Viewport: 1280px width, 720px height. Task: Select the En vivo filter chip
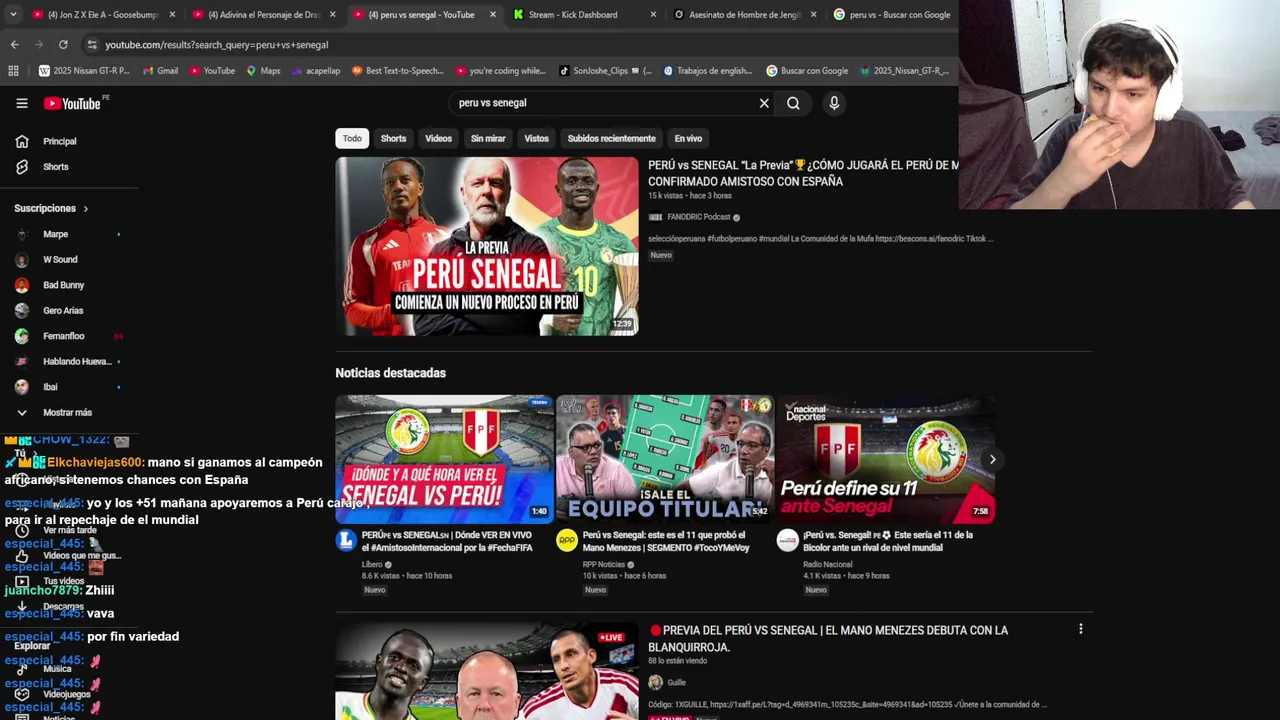click(688, 138)
